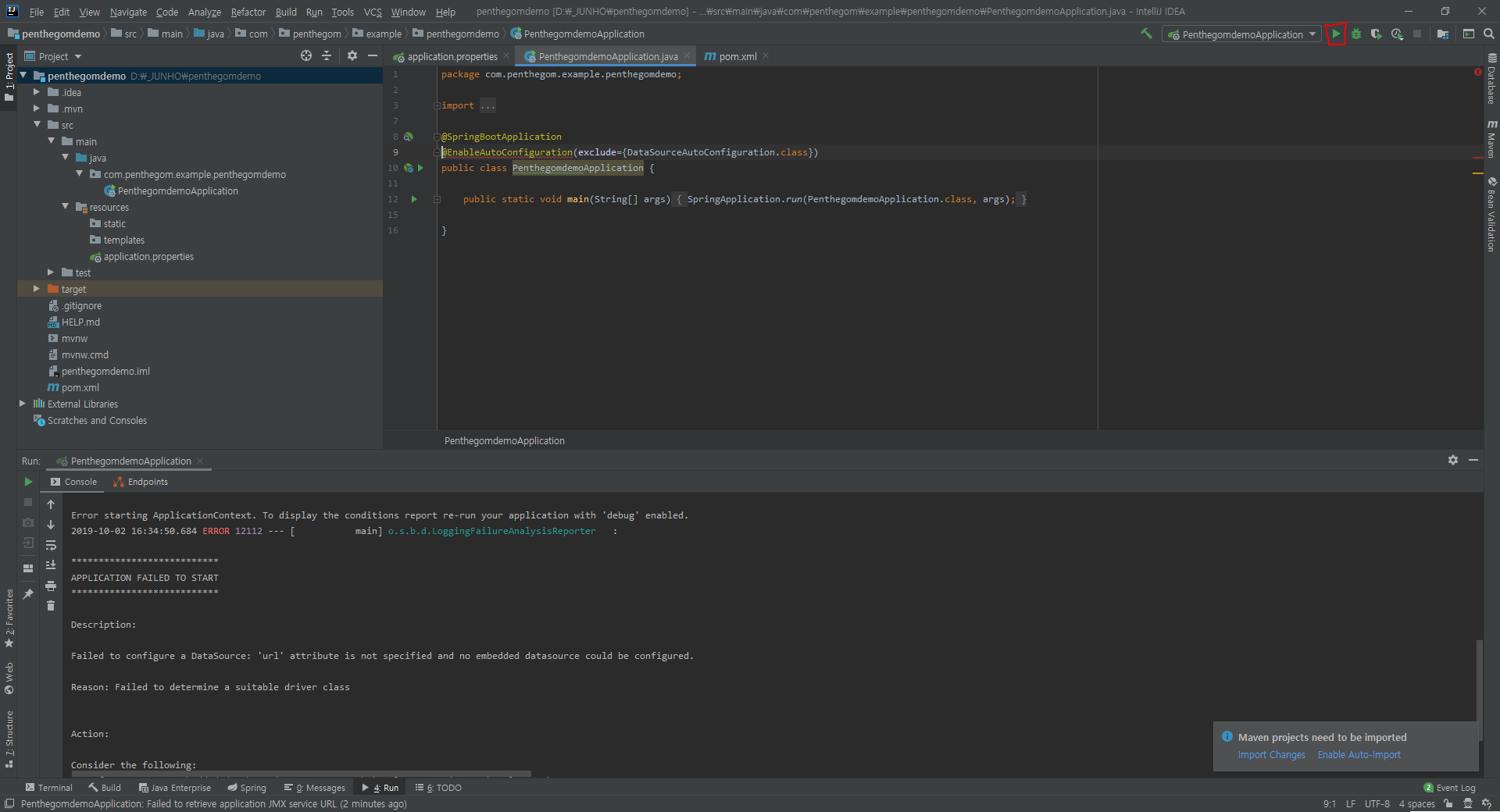Open the VCS menu

click(373, 12)
